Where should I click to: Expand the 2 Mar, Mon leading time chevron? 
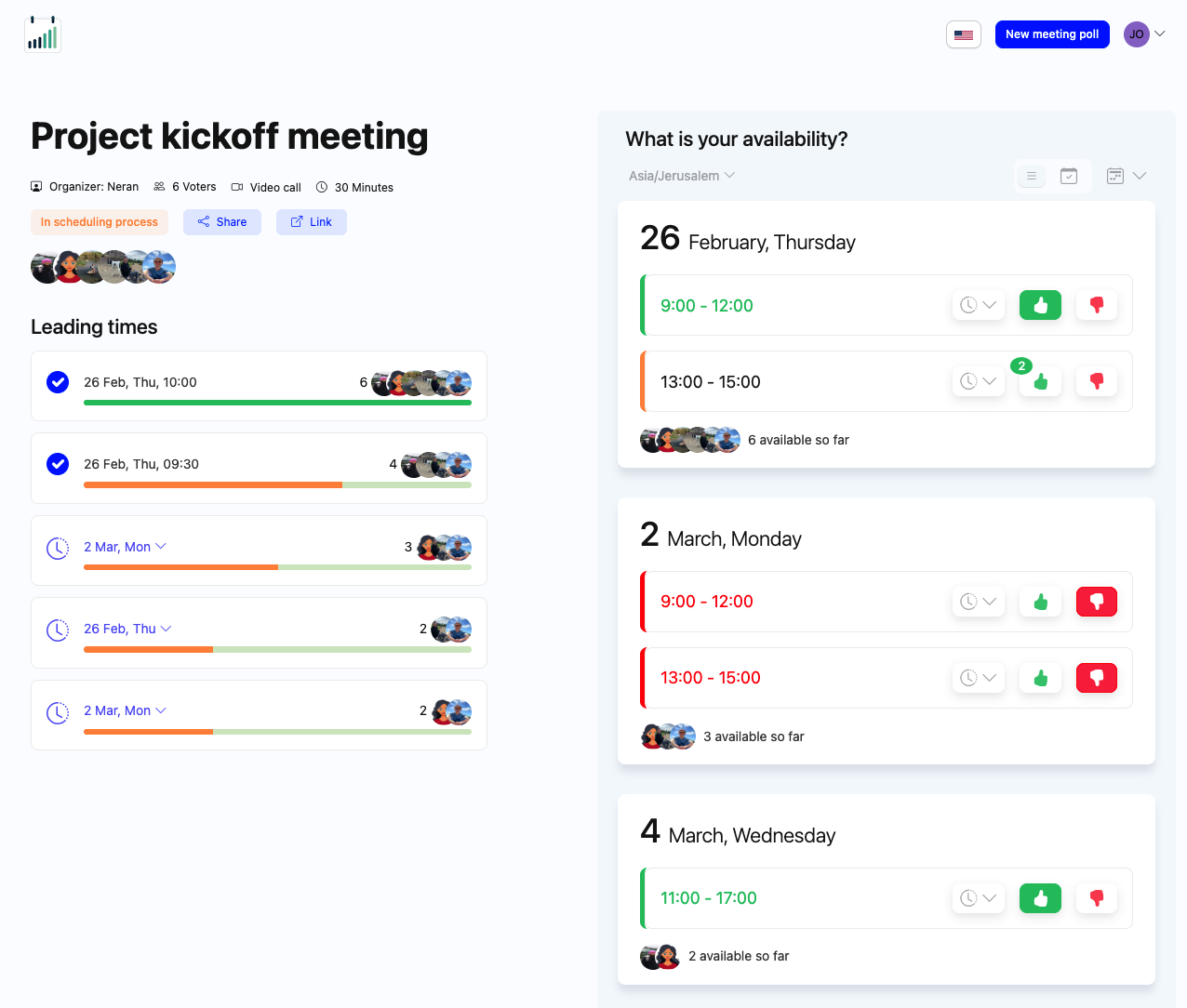point(164,547)
